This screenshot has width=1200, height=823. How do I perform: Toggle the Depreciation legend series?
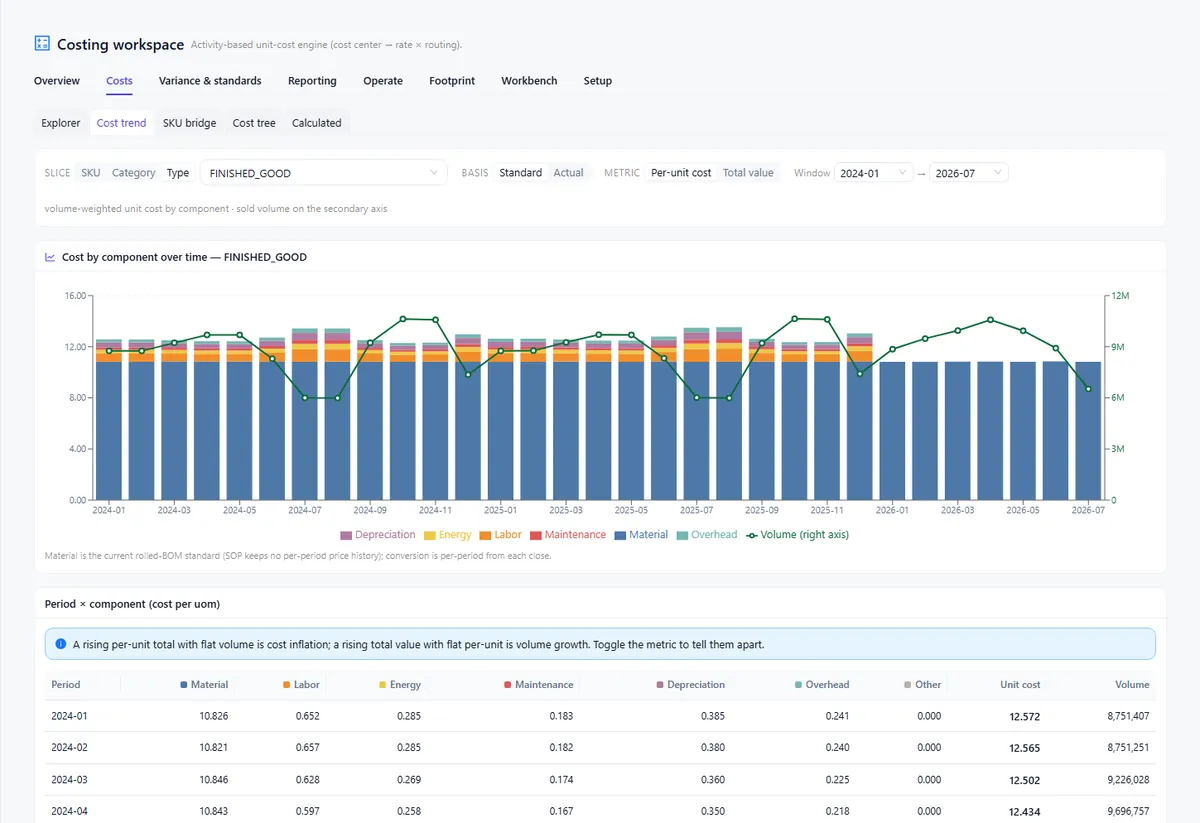tap(378, 535)
